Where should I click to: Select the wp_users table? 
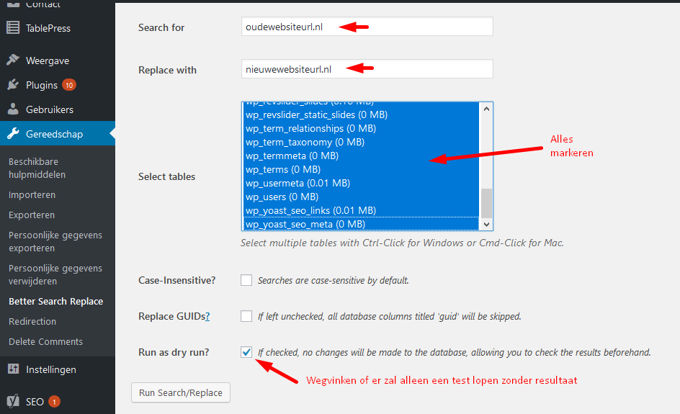[x=361, y=197]
